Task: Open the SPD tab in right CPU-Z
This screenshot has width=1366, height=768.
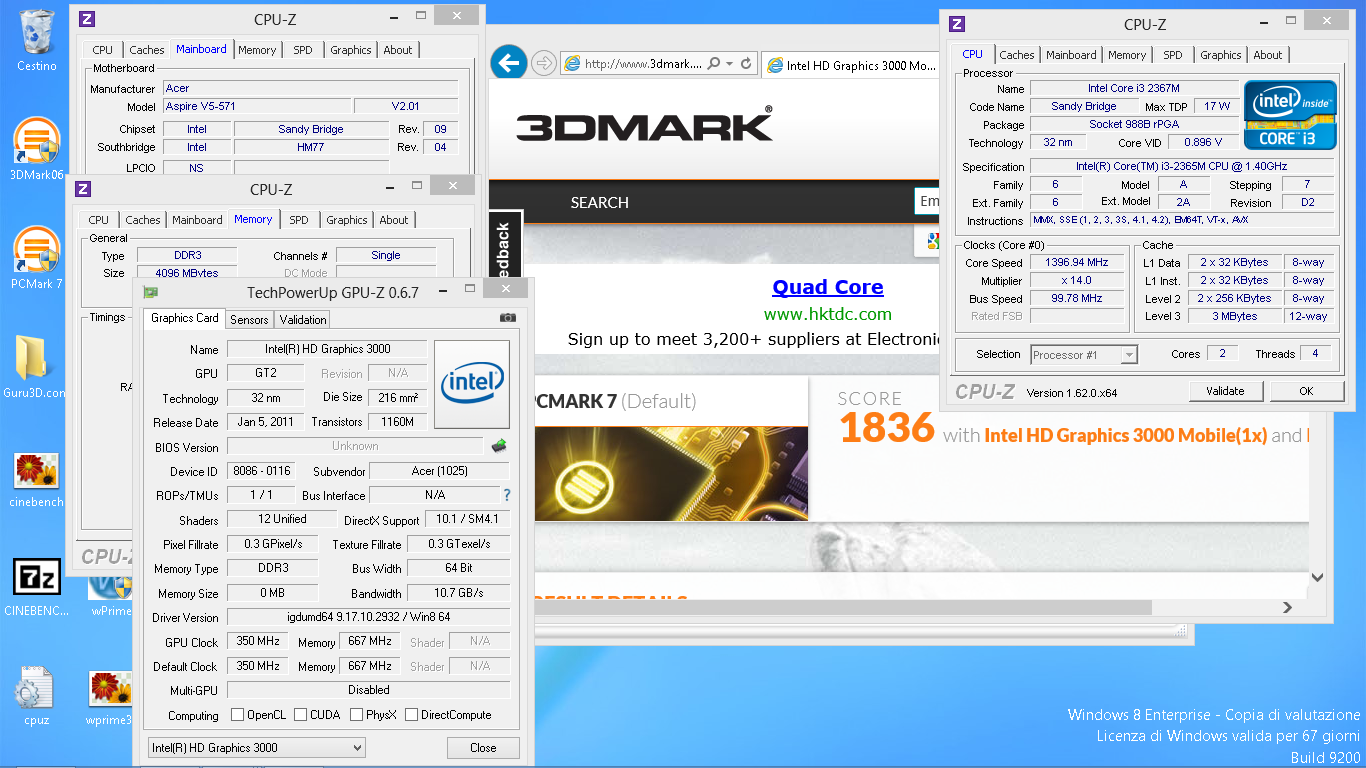Action: click(x=1173, y=55)
